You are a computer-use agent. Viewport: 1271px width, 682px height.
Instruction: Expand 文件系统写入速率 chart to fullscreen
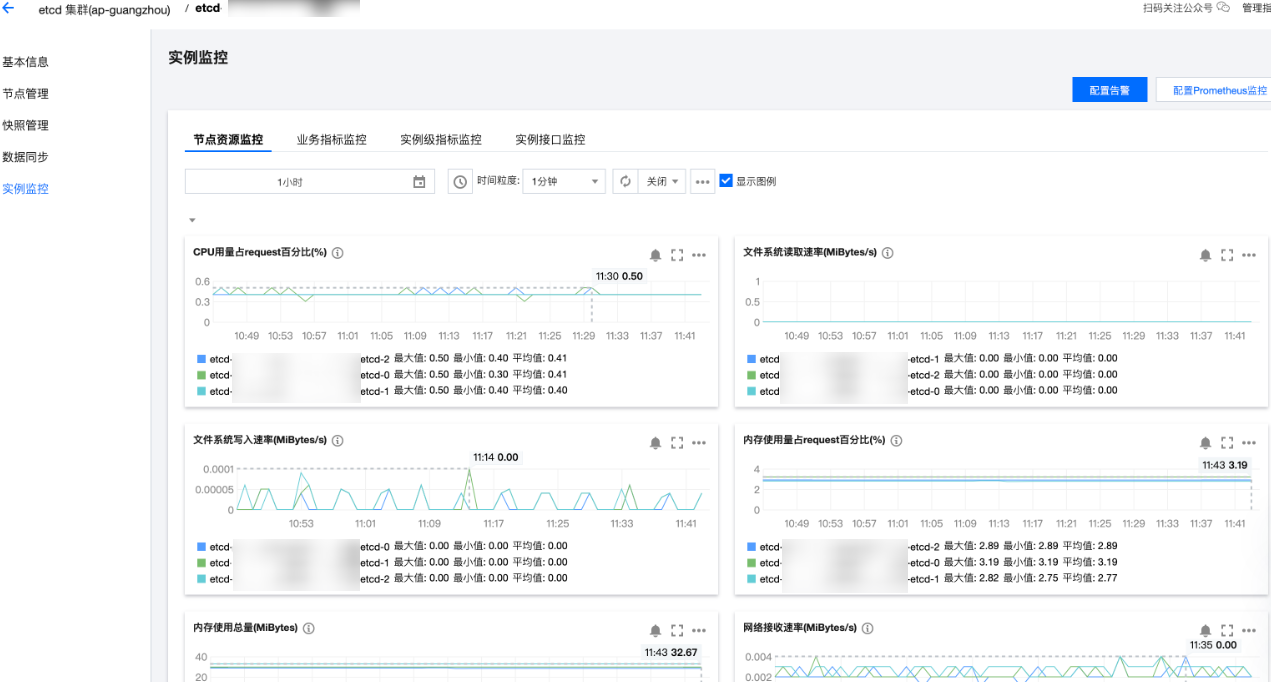677,442
